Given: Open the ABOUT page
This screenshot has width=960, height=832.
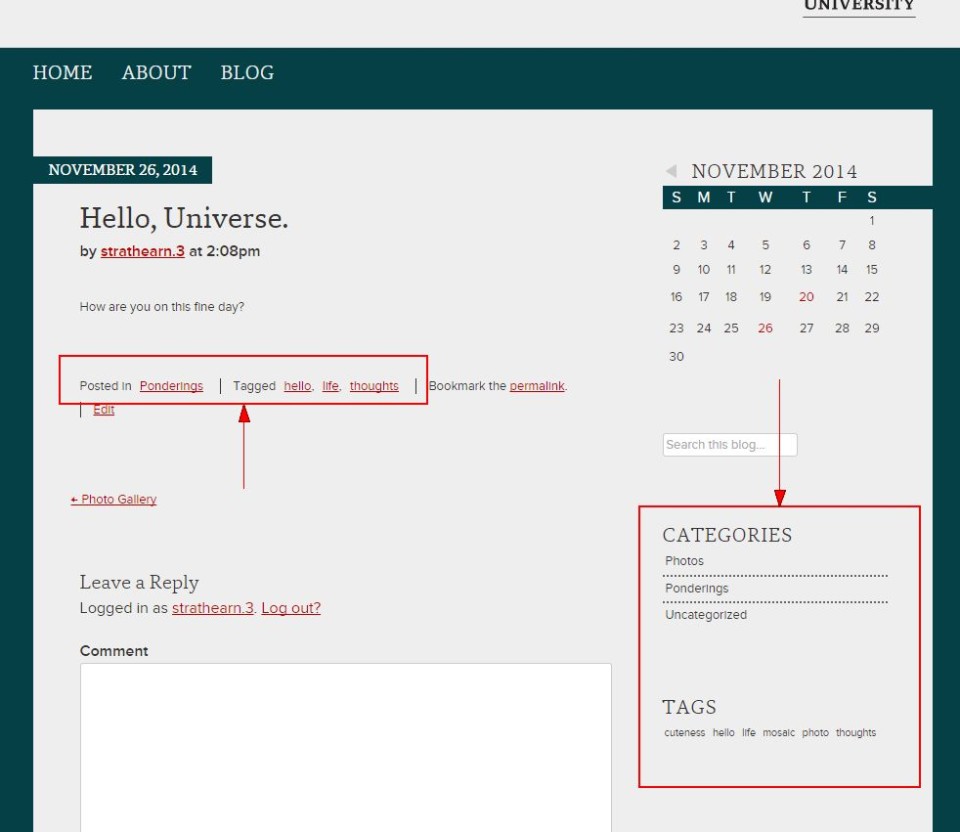Looking at the screenshot, I should click(x=156, y=72).
